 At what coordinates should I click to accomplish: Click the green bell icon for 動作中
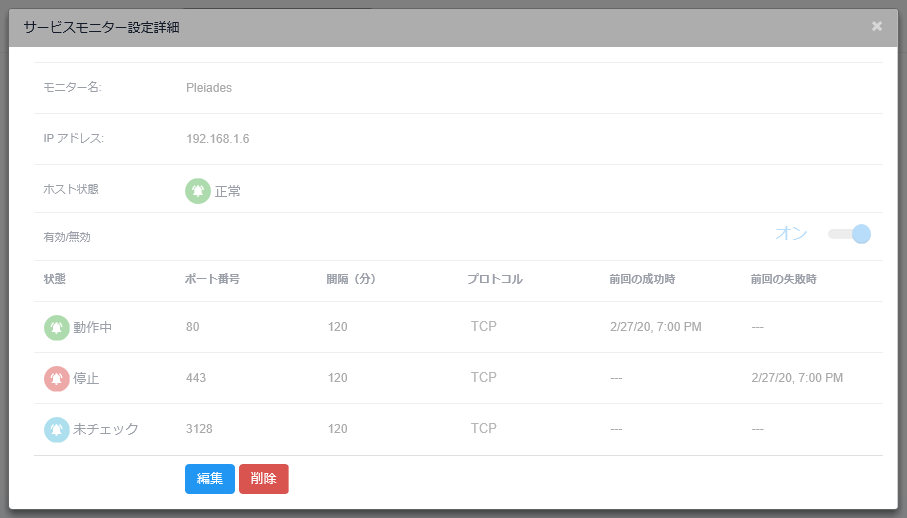(x=57, y=327)
